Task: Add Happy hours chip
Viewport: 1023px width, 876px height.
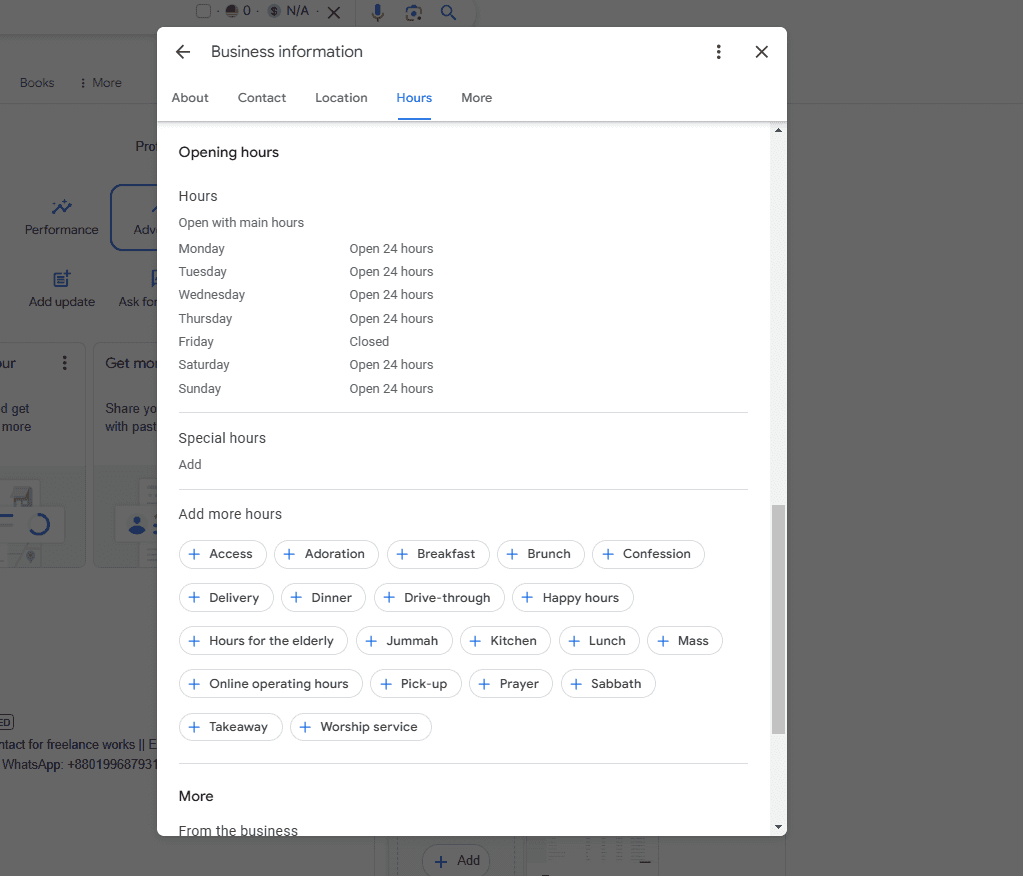Action: coord(572,597)
